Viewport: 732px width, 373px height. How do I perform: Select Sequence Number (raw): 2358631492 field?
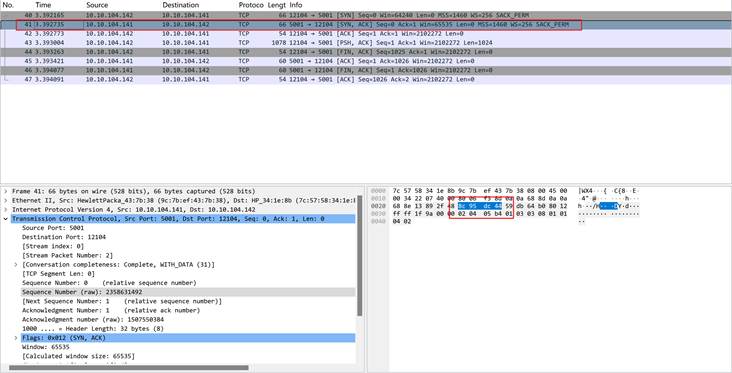[x=82, y=292]
